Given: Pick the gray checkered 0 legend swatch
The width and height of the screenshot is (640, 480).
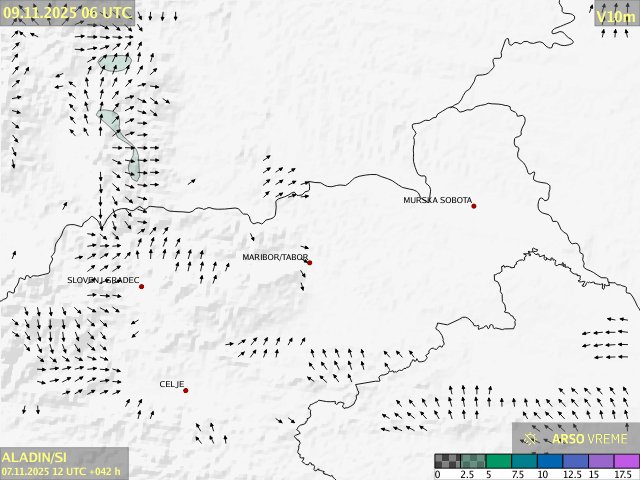Looking at the screenshot, I should tap(447, 461).
